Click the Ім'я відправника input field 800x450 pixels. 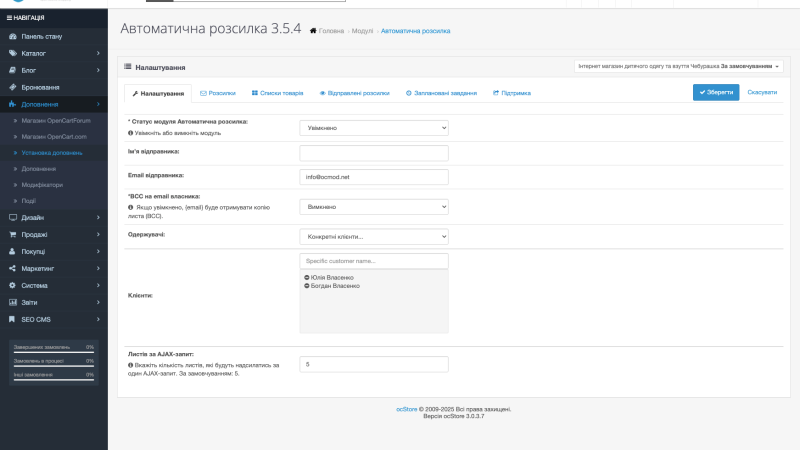pos(374,153)
